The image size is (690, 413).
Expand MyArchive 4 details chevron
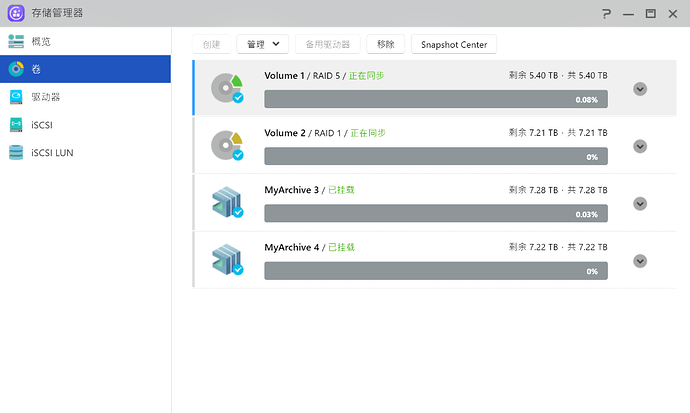(x=641, y=261)
